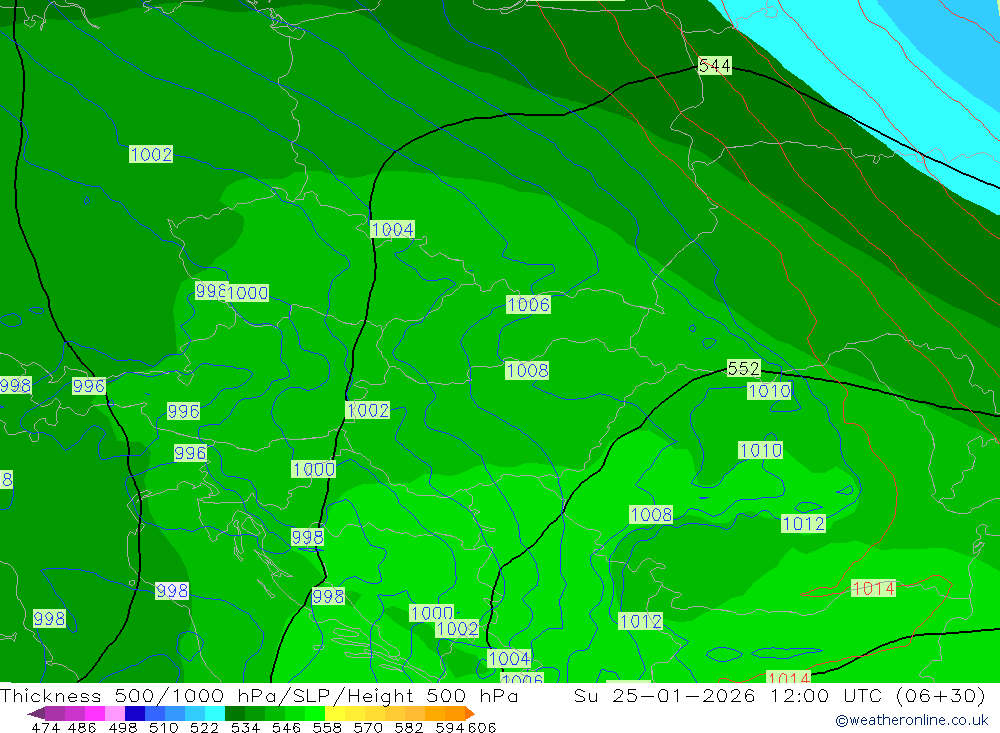Click the brightest lime green legend swatch
Viewport: 1000px width, 733px height.
click(x=315, y=713)
